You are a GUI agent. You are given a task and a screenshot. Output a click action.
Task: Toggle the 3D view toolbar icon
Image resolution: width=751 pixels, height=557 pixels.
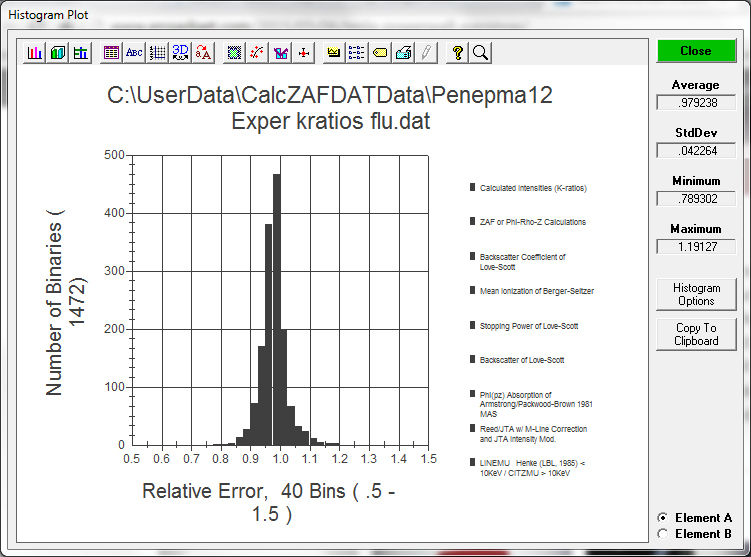(180, 52)
